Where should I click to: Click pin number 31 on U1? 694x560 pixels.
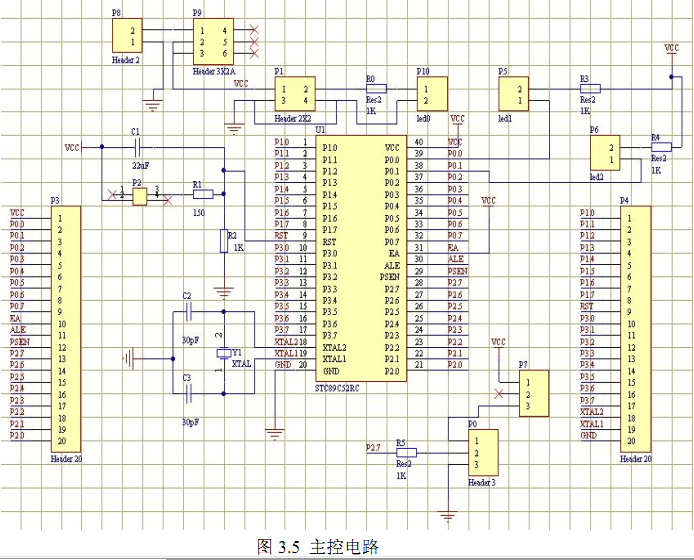[x=419, y=248]
